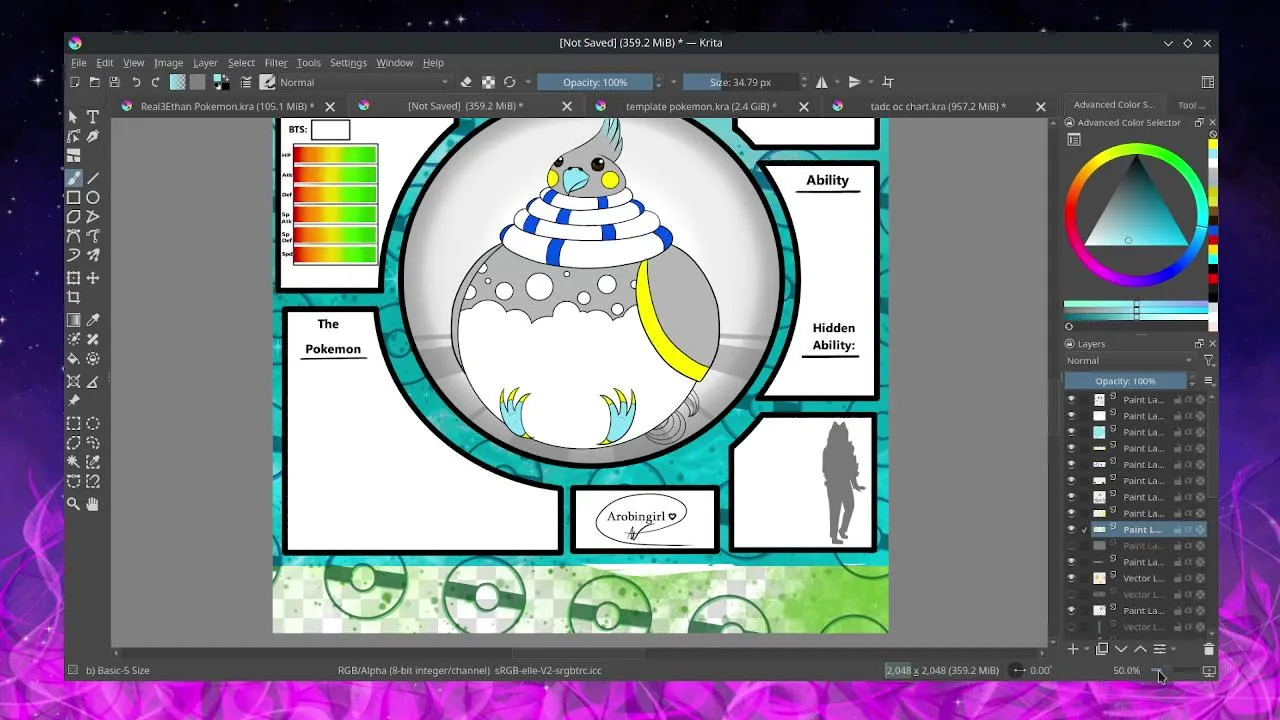The height and width of the screenshot is (720, 1280).
Task: Open the layer filter funnel menu
Action: tap(1209, 361)
